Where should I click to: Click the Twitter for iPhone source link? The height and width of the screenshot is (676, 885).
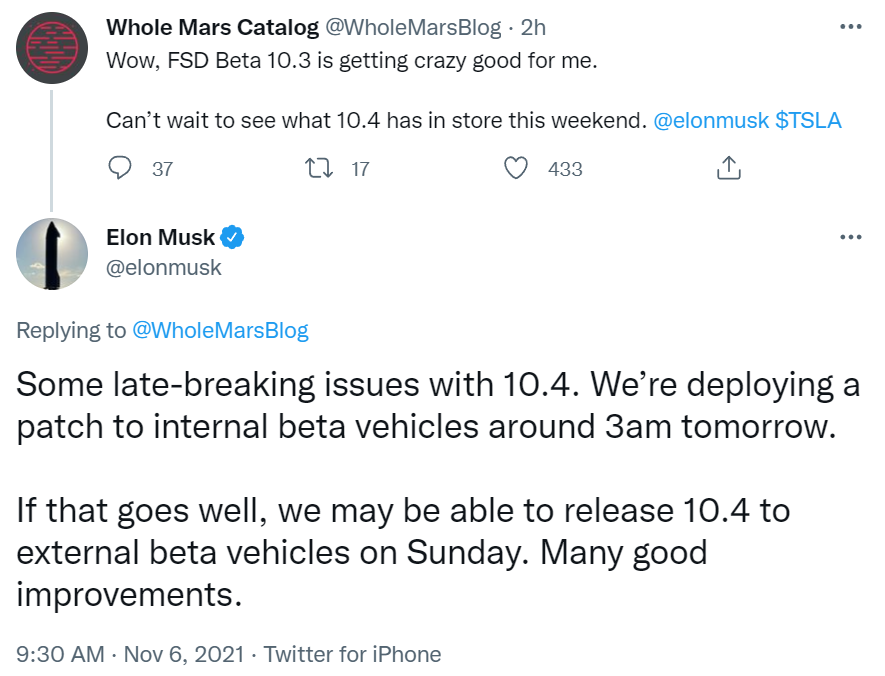tap(351, 654)
